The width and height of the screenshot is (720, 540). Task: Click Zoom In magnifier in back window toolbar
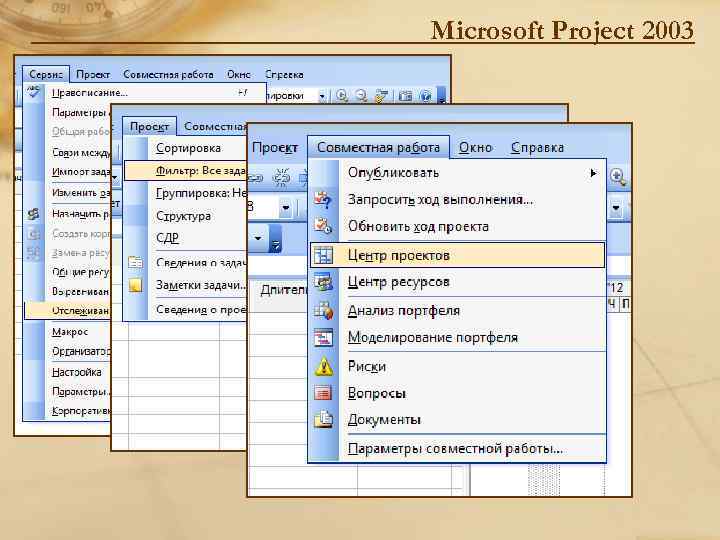point(342,96)
